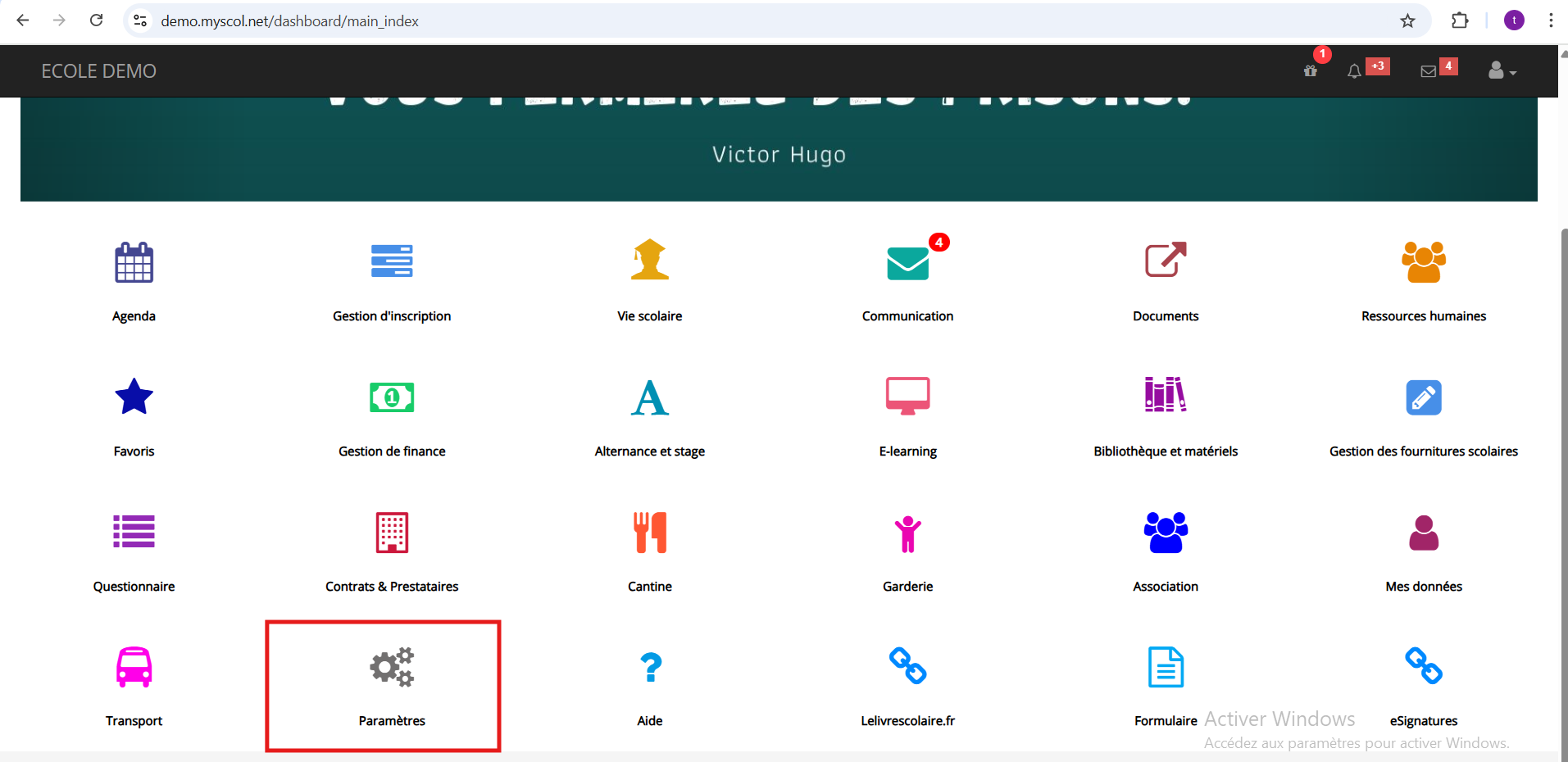Click the Vie scolaire graduate icon
Screen dimensions: 1568x762
coord(649,261)
